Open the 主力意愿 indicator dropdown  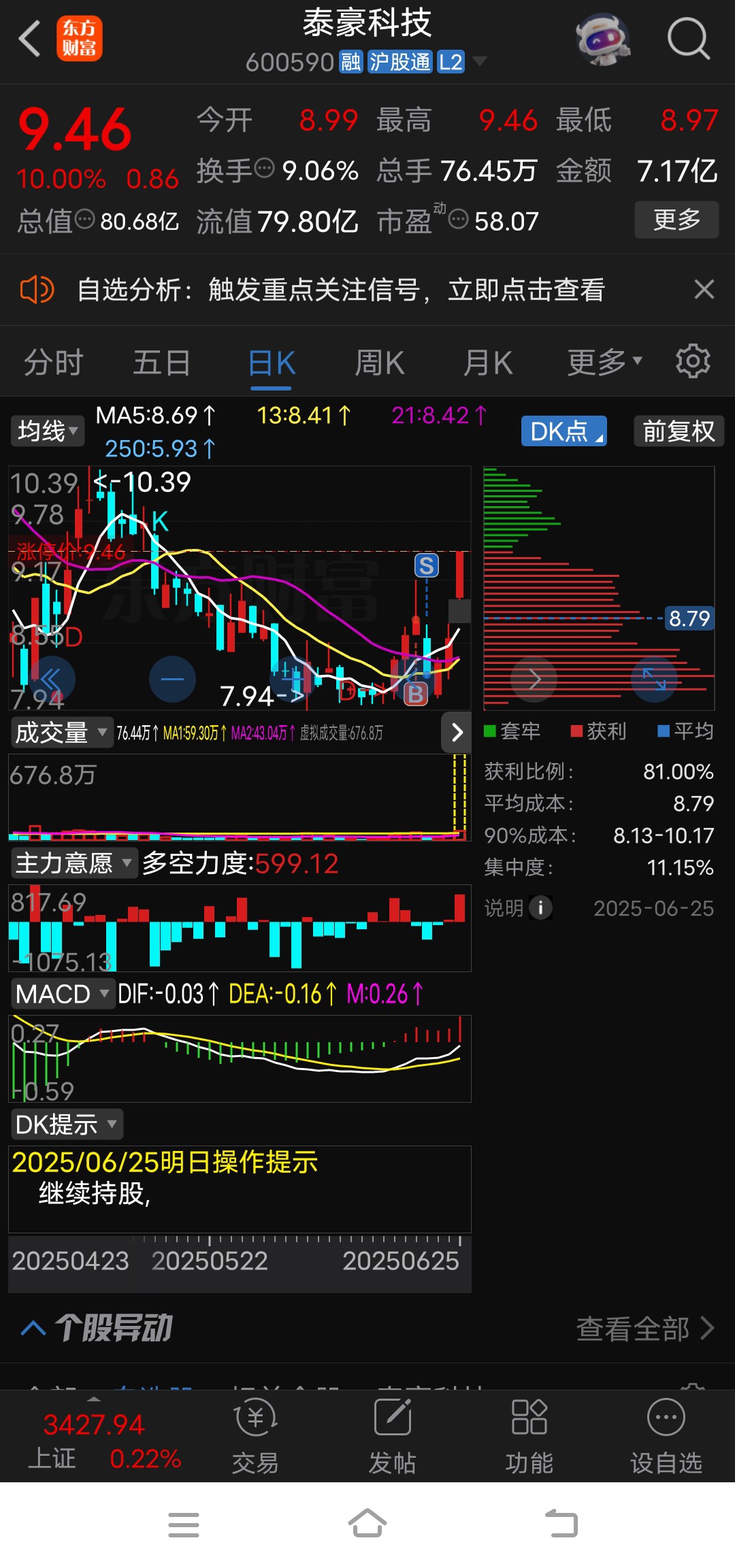click(73, 863)
